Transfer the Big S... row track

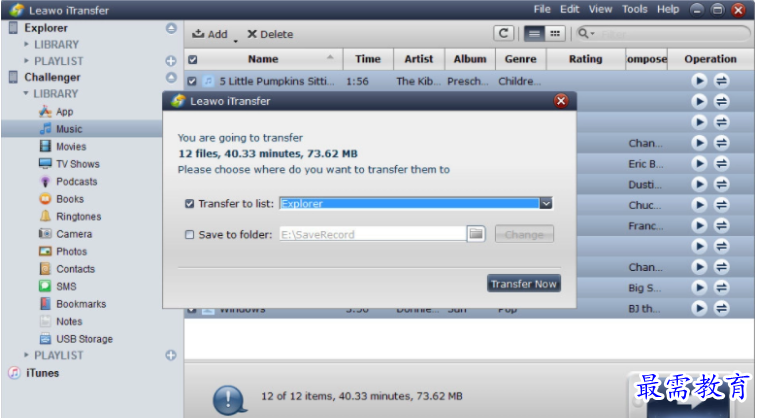[721, 288]
